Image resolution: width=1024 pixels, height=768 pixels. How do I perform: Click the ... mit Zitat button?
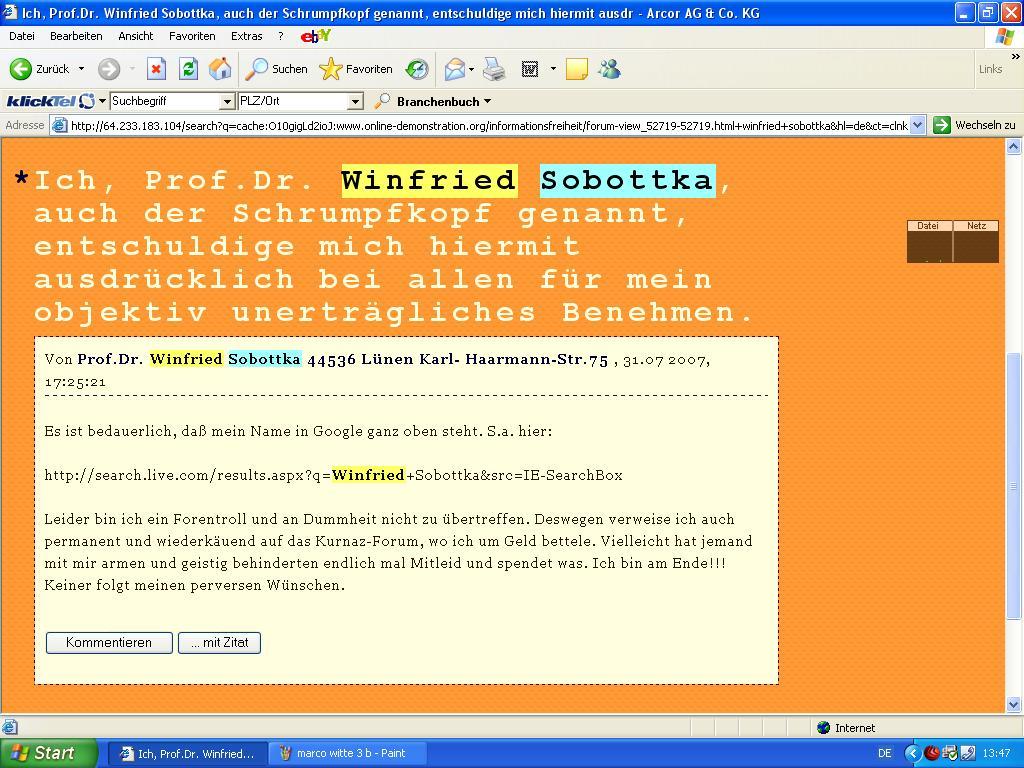(x=219, y=643)
